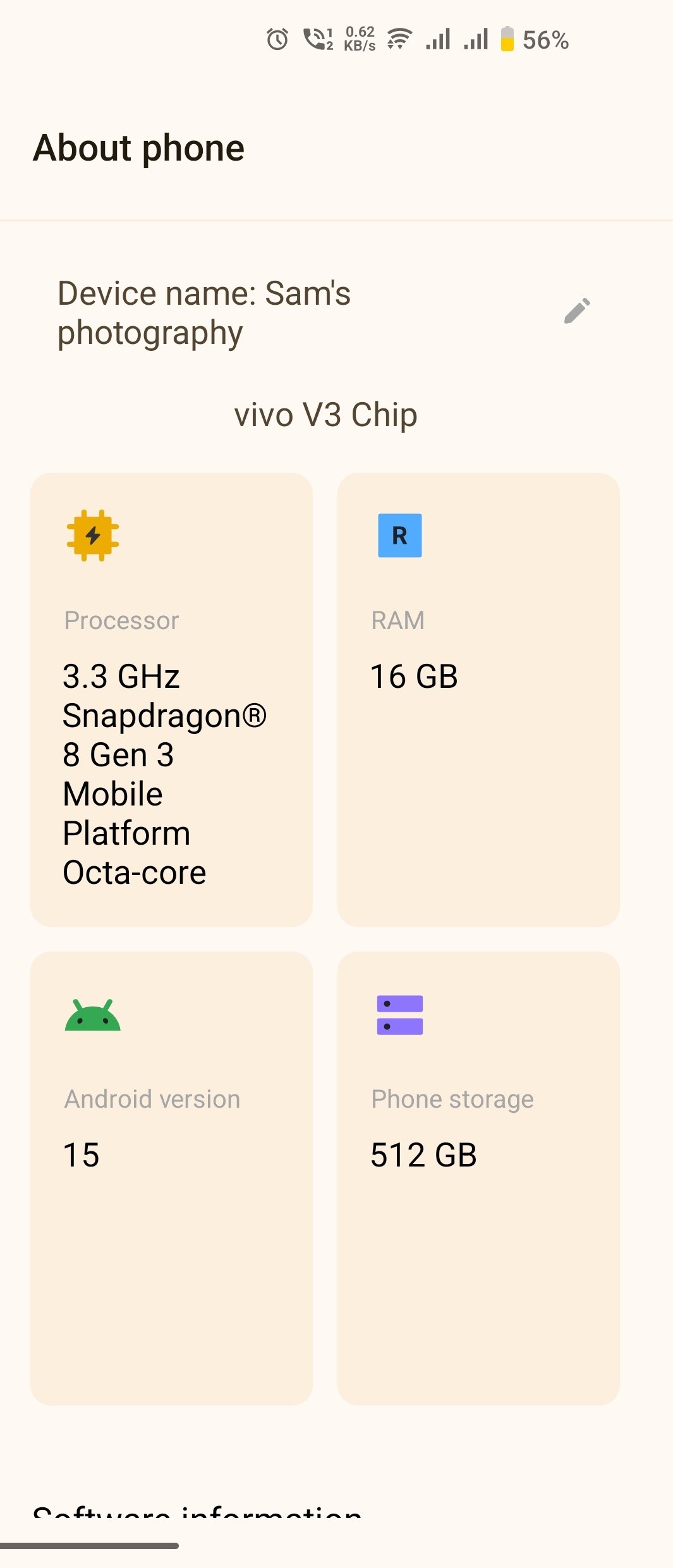Tap the battery icon in status bar
673x1568 pixels.
[507, 39]
